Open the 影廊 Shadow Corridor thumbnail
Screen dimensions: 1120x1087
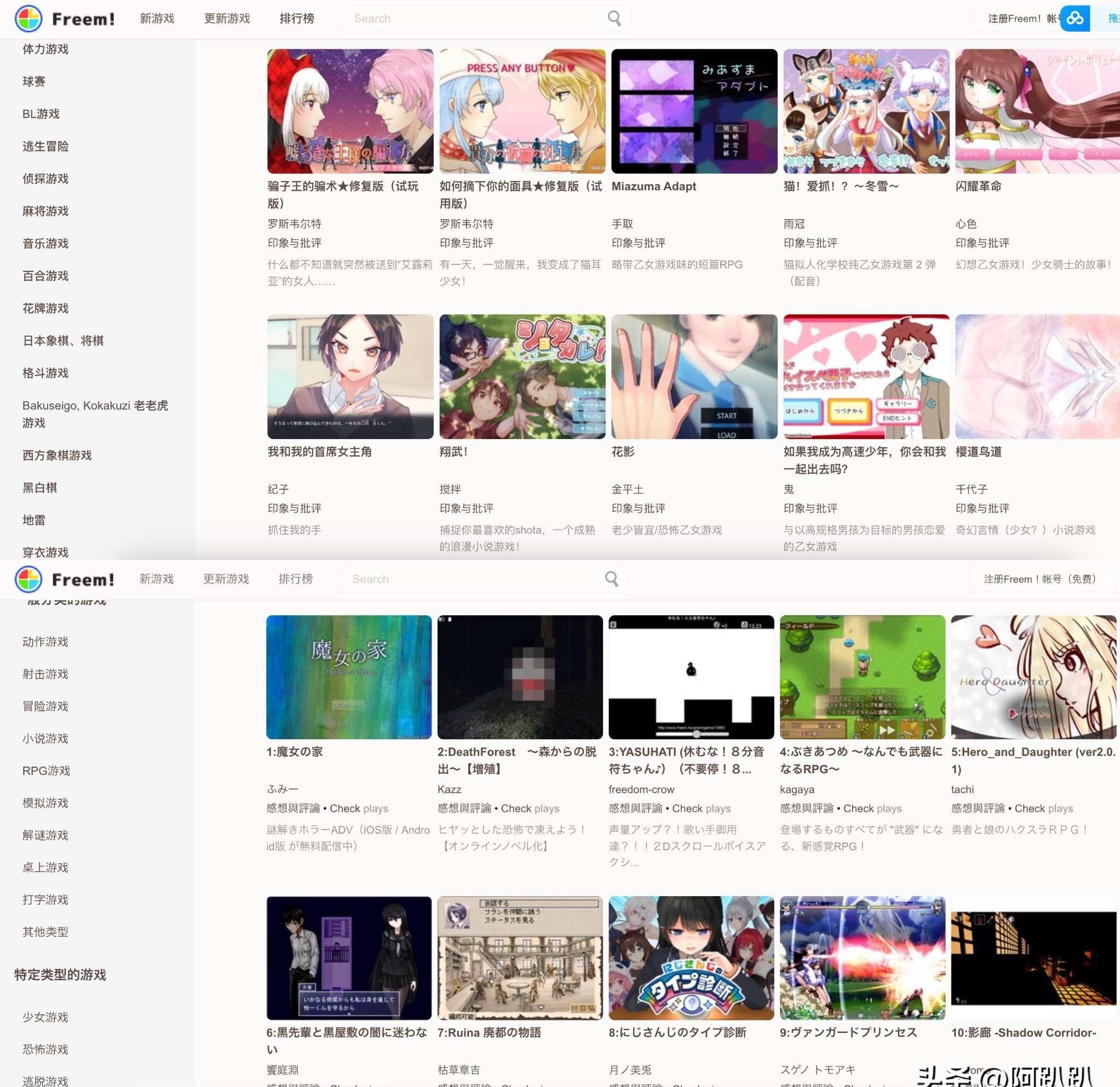click(1034, 958)
